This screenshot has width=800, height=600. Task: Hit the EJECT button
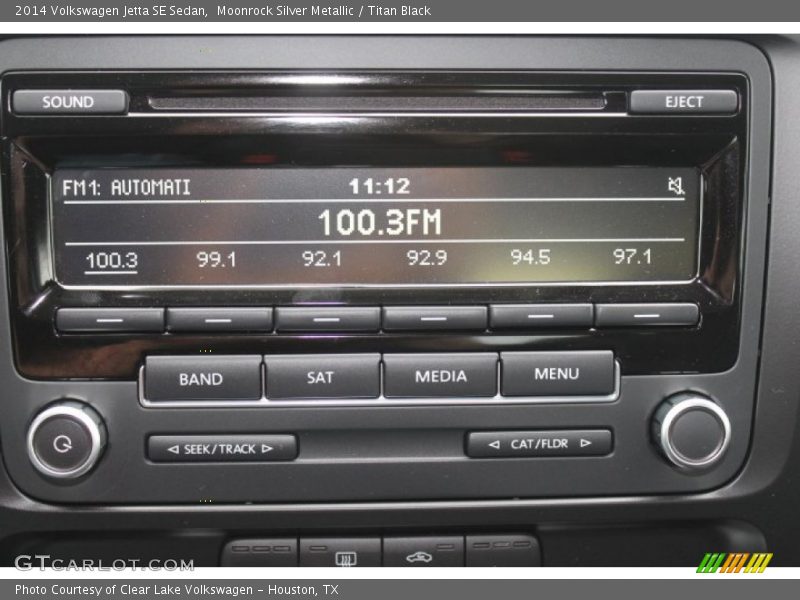coord(684,102)
